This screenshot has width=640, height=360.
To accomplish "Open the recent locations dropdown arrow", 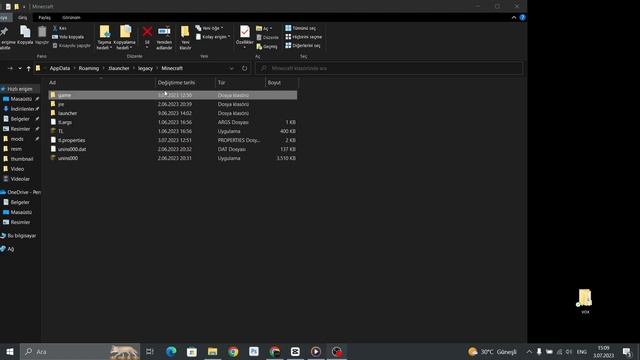I will pos(20,68).
